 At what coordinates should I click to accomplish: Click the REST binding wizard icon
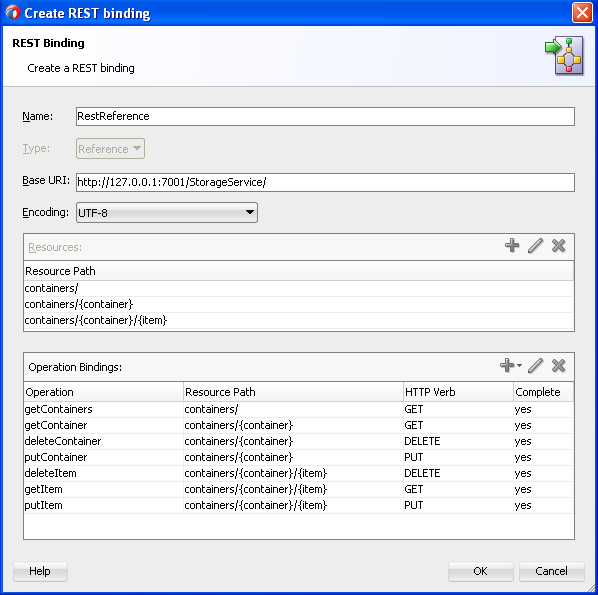coord(564,56)
